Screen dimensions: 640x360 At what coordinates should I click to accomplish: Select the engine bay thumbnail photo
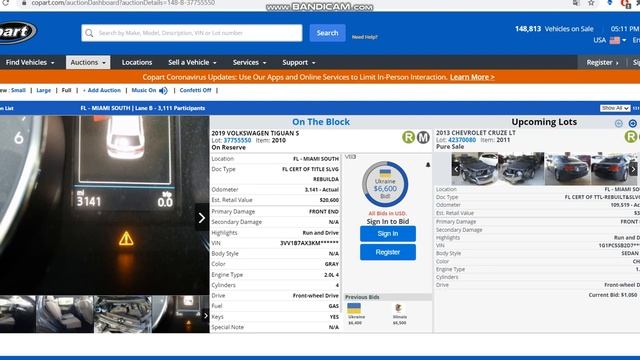tap(122, 314)
